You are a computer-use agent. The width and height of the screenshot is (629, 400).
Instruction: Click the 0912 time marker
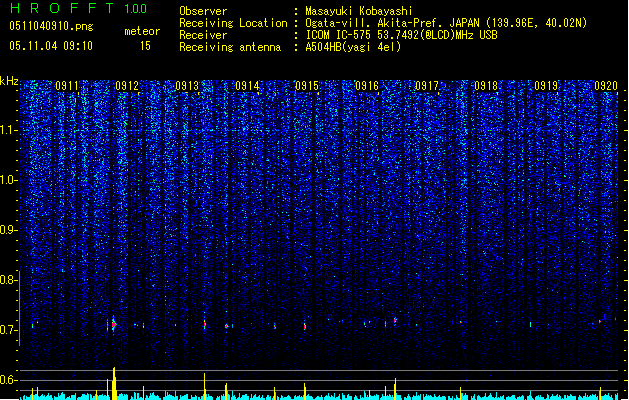pyautogui.click(x=127, y=86)
